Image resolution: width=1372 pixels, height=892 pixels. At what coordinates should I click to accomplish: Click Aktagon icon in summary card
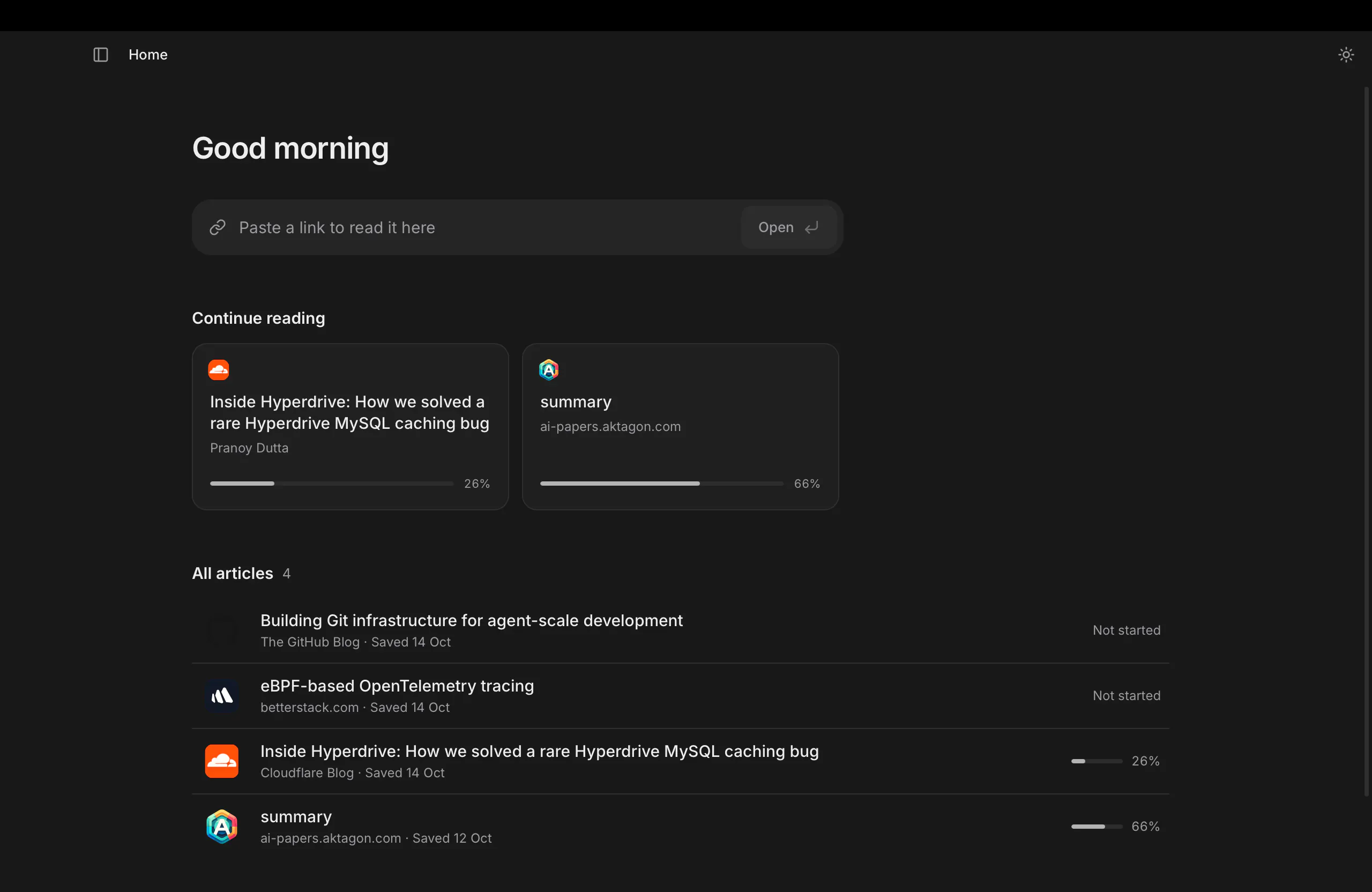(549, 369)
